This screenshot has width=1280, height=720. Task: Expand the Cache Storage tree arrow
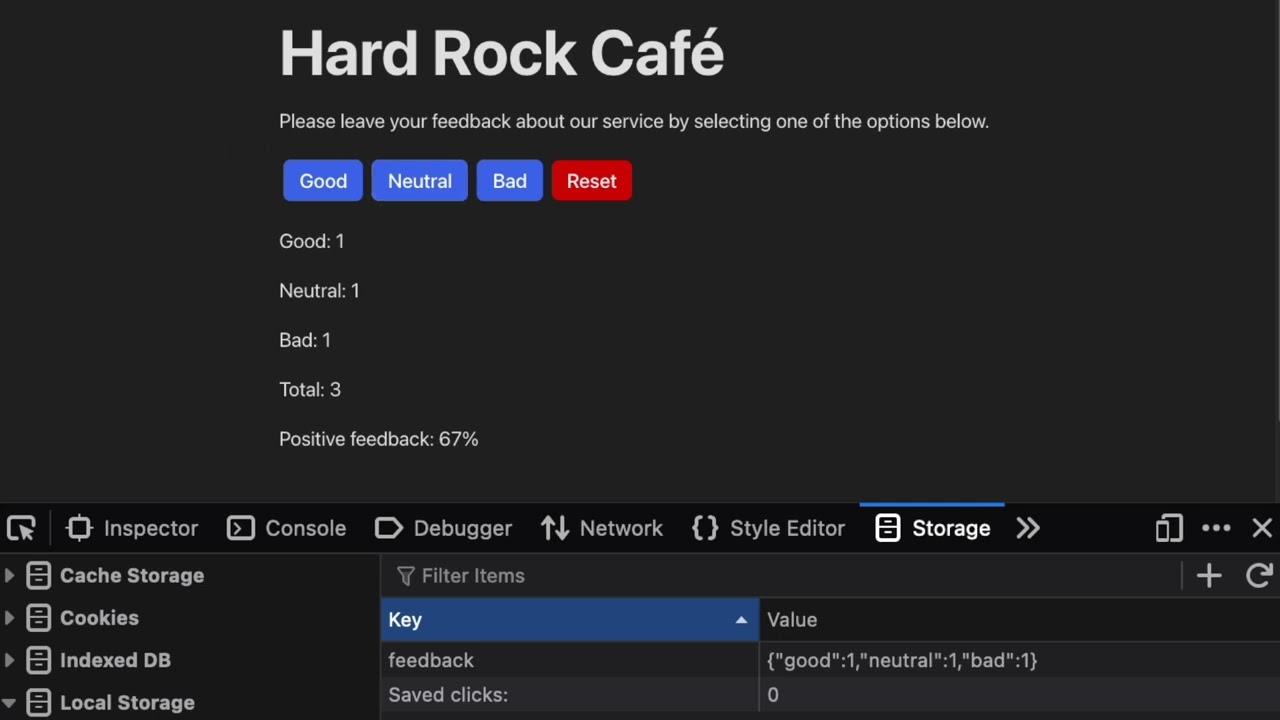click(x=9, y=575)
